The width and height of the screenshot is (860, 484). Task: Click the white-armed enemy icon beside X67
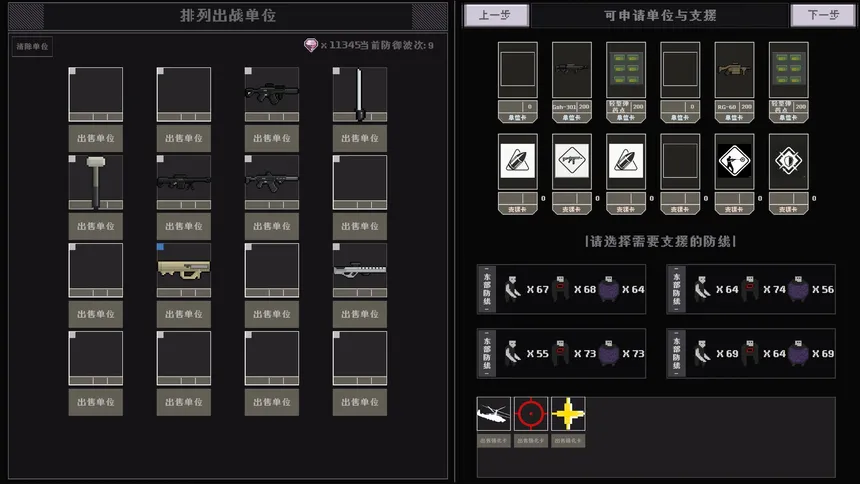(x=513, y=289)
